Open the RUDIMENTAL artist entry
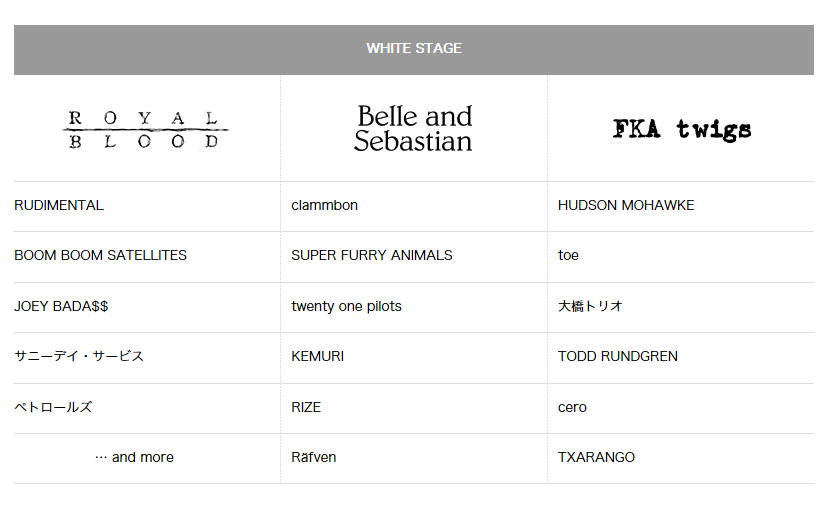The height and width of the screenshot is (529, 824). [59, 205]
